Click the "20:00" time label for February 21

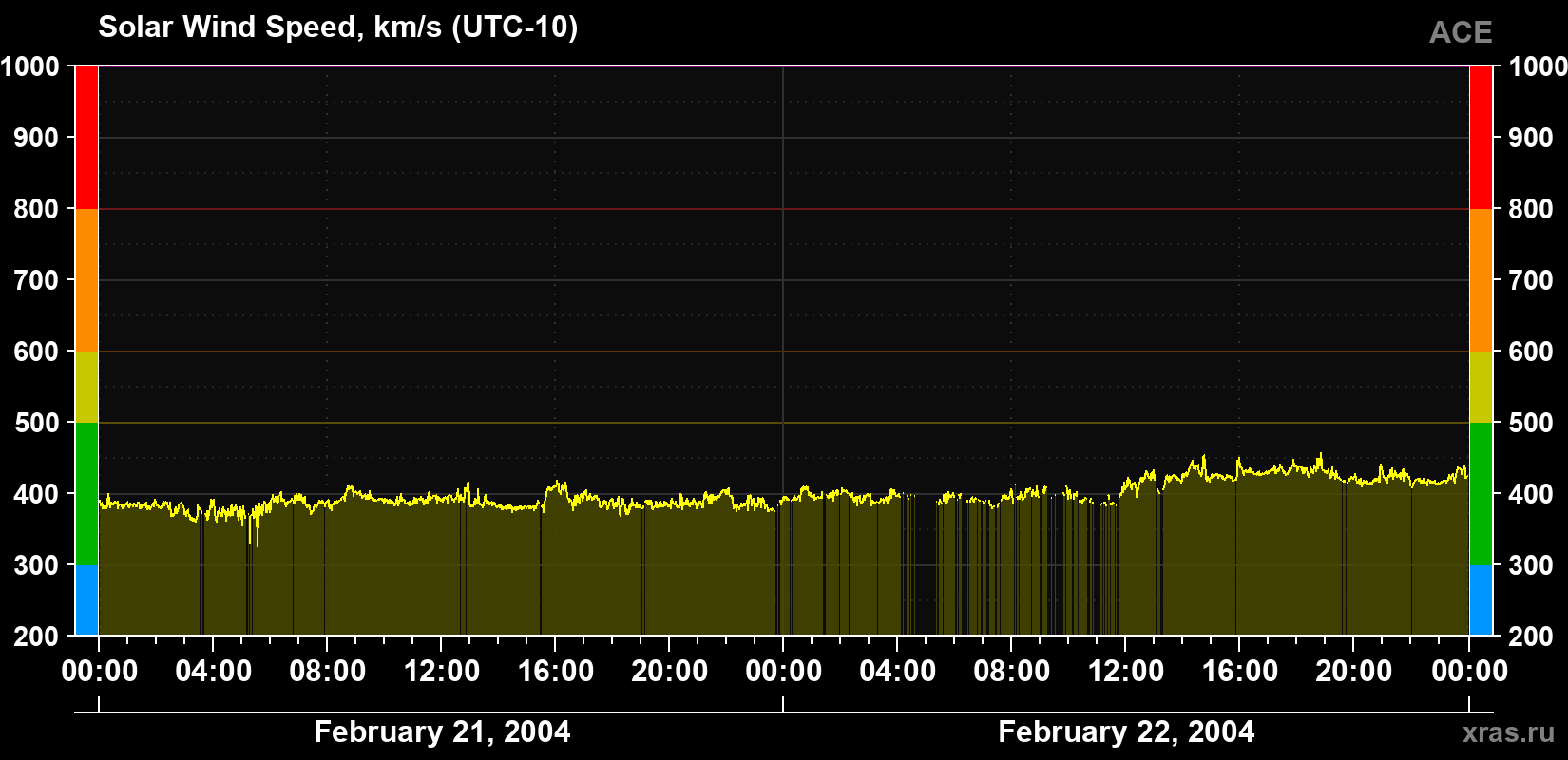coord(670,672)
